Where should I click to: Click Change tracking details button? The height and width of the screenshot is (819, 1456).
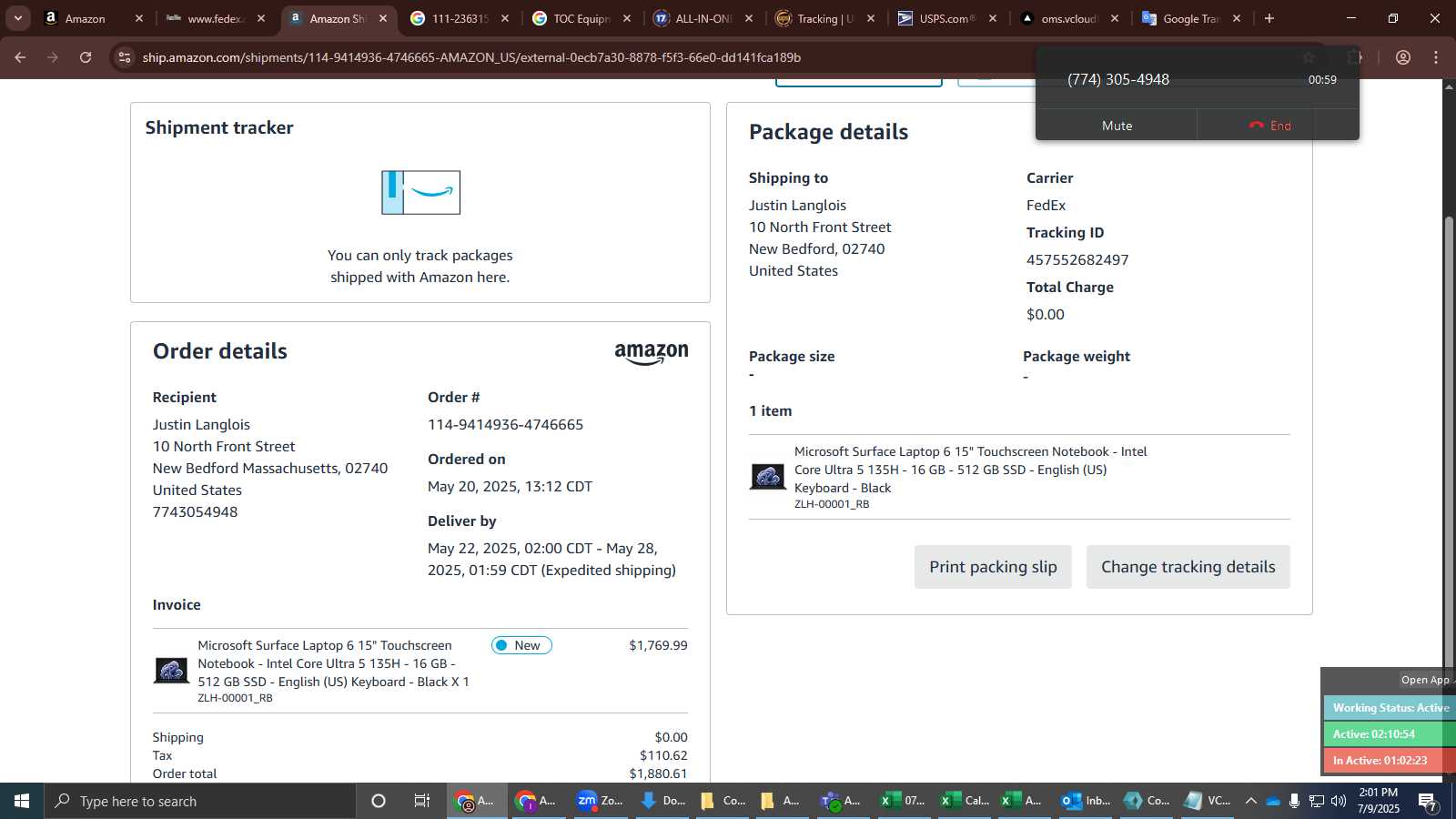pyautogui.click(x=1188, y=567)
